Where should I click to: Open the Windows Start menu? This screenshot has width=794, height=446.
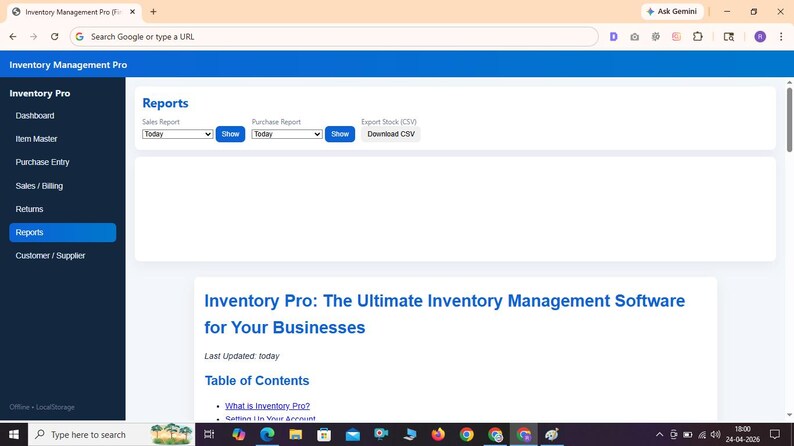click(14, 434)
